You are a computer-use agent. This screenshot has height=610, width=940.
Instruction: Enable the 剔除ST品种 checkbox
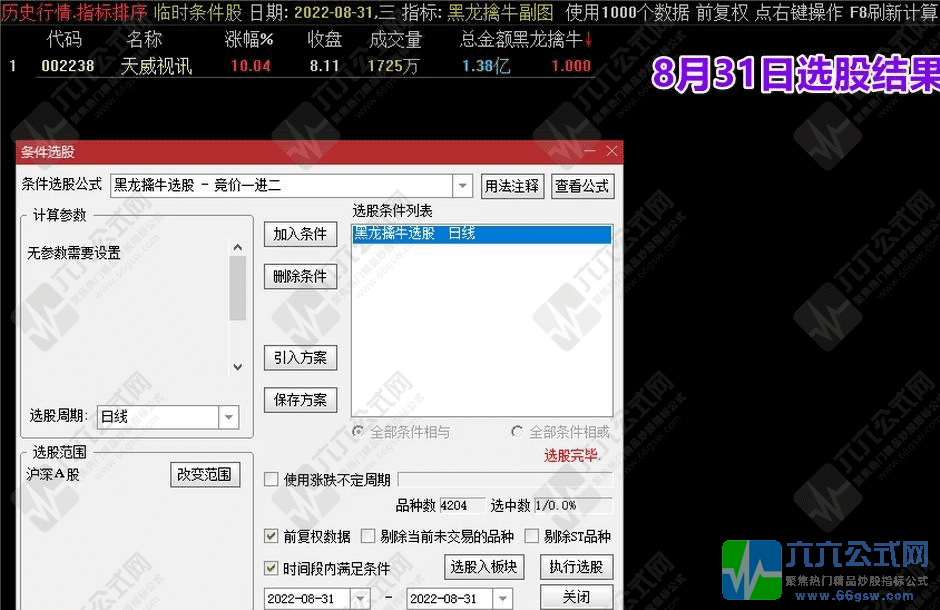[532, 536]
